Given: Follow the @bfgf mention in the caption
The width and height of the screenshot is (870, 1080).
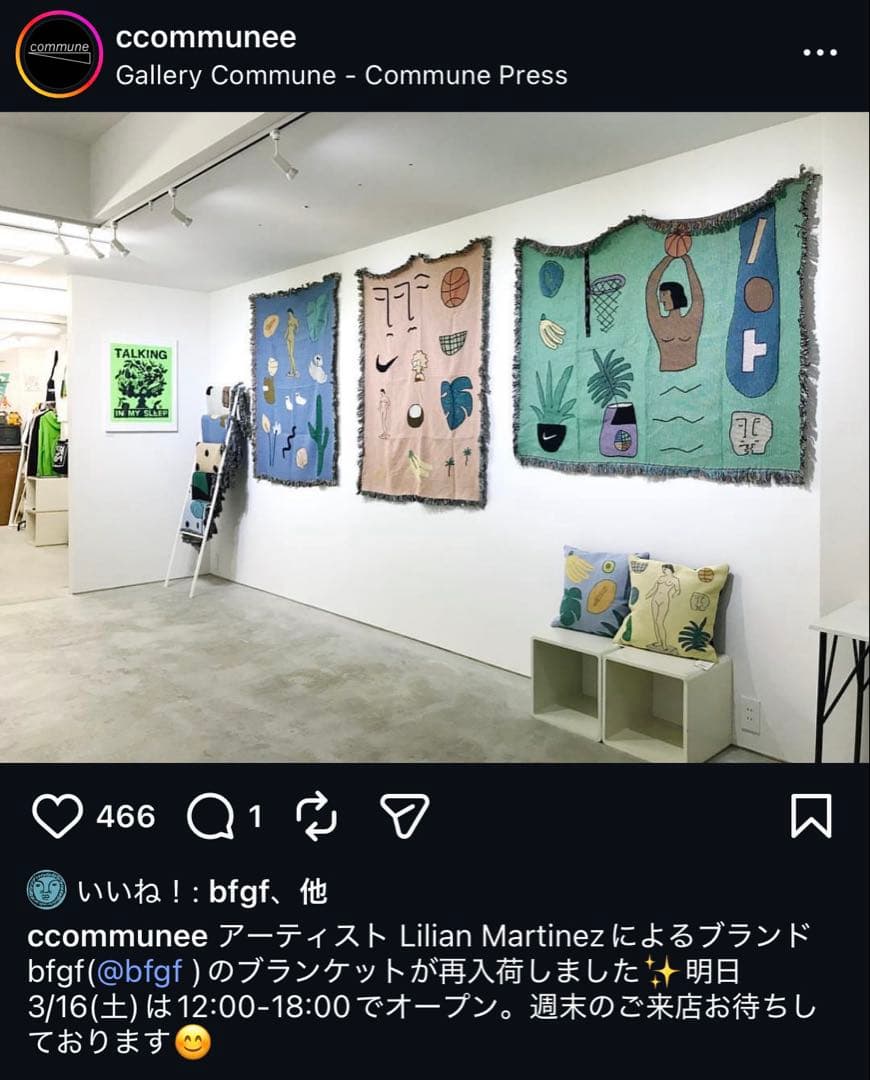Looking at the screenshot, I should tap(142, 972).
